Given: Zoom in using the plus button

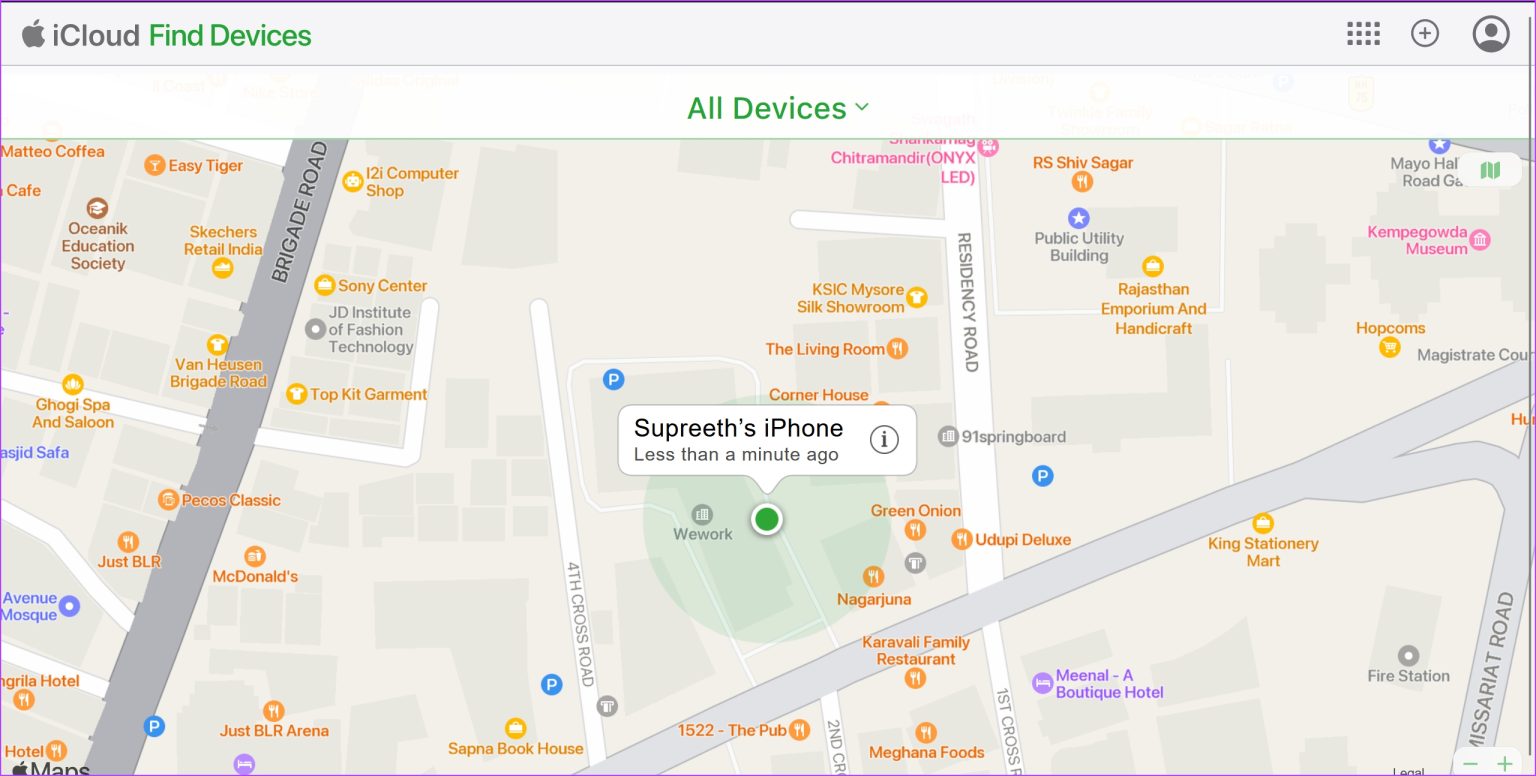Looking at the screenshot, I should click(1504, 763).
